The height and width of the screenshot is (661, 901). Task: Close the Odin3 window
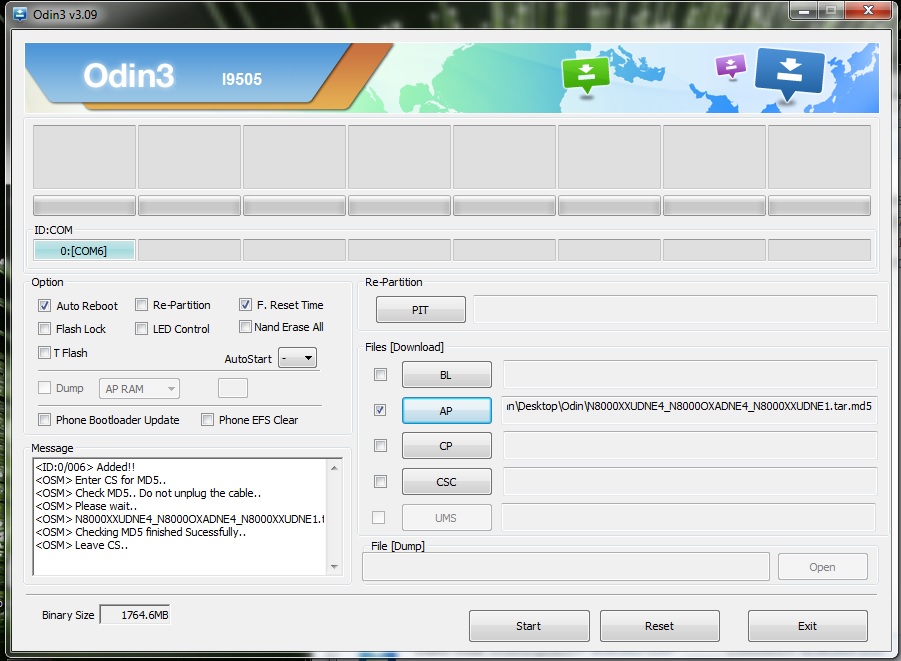(x=869, y=10)
